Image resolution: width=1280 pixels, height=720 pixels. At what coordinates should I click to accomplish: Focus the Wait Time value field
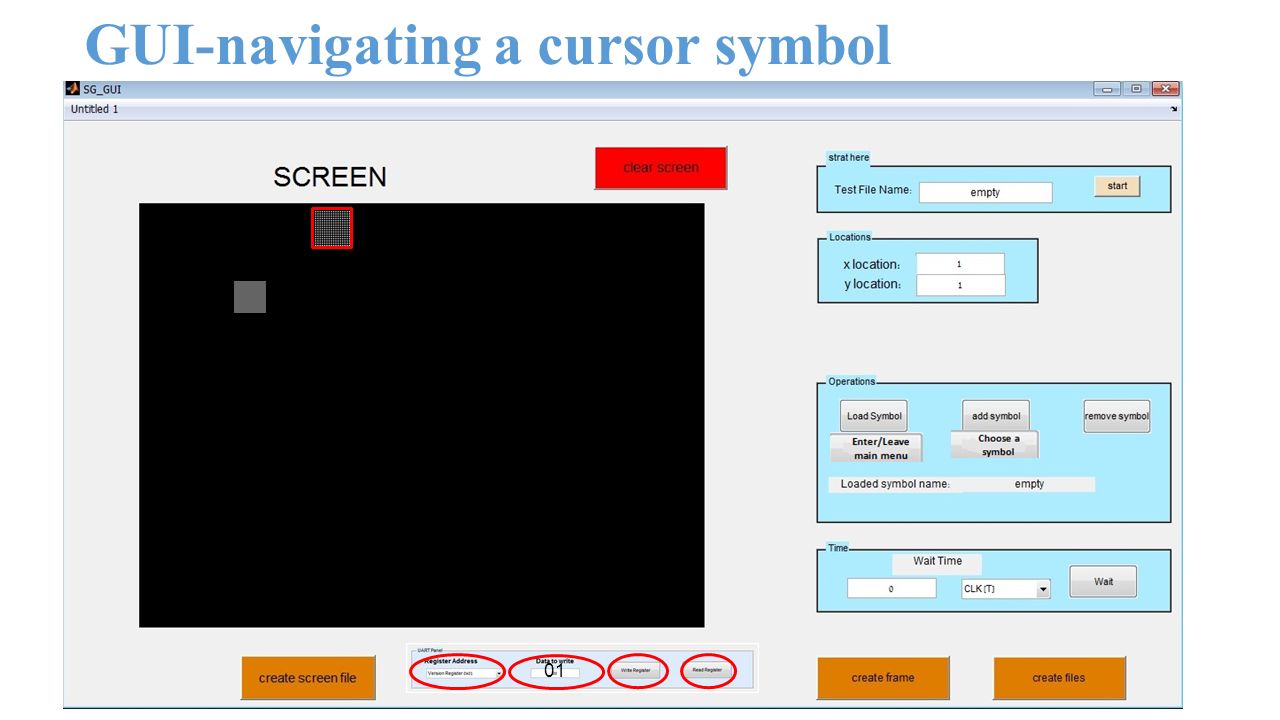click(891, 589)
